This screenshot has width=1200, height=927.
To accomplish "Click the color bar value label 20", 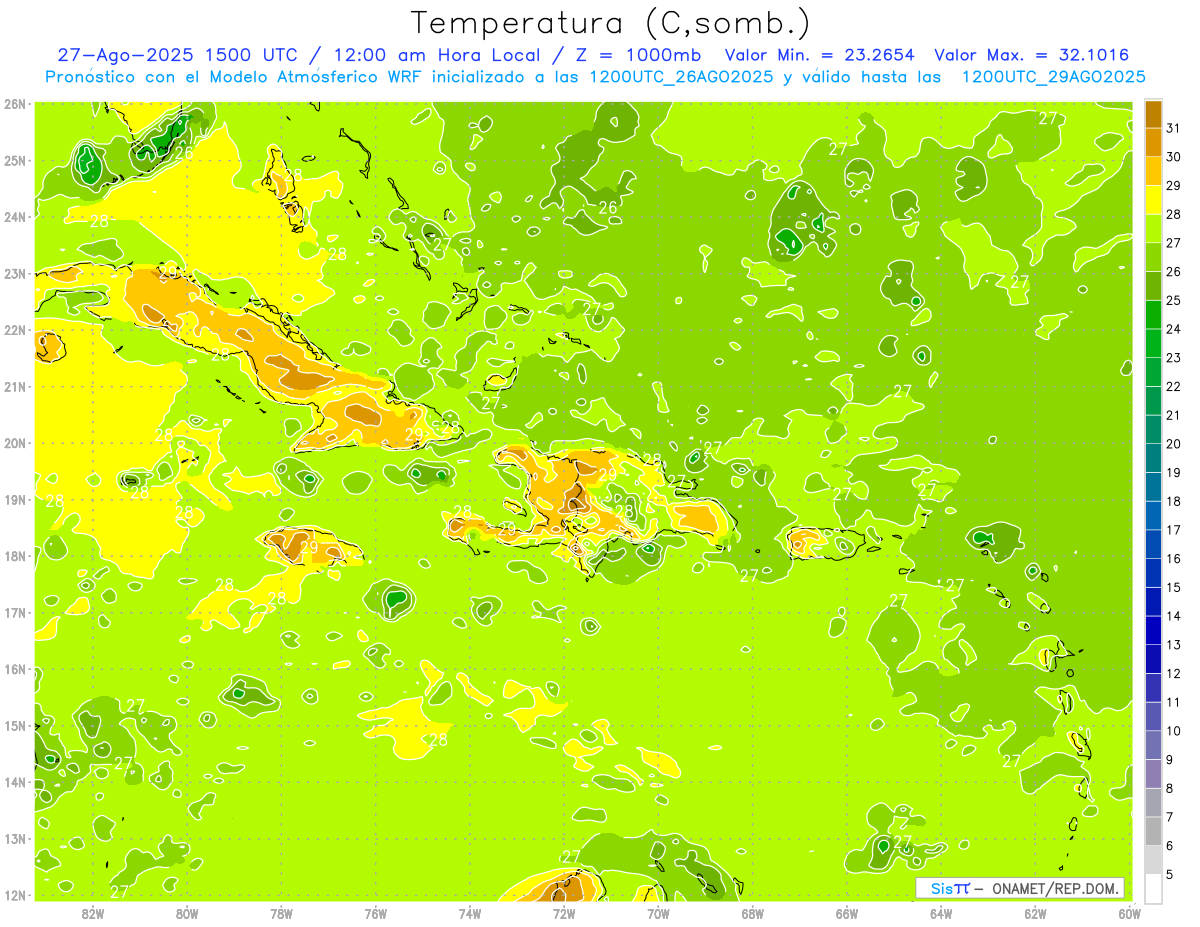I will coord(1174,443).
